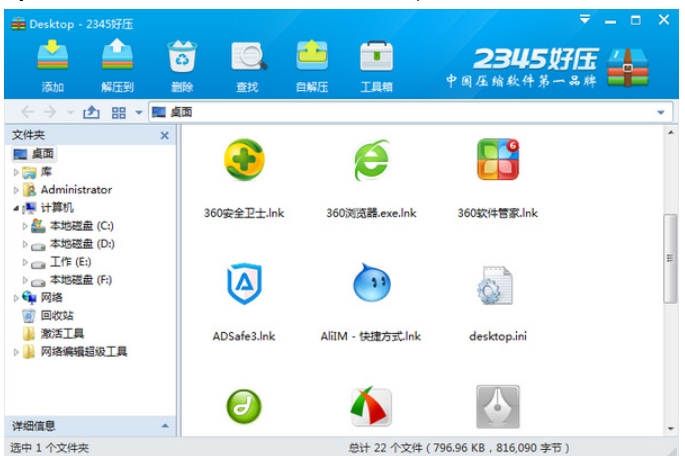Select 计算机 in the folder tree
This screenshot has width=685, height=456.
coord(48,208)
